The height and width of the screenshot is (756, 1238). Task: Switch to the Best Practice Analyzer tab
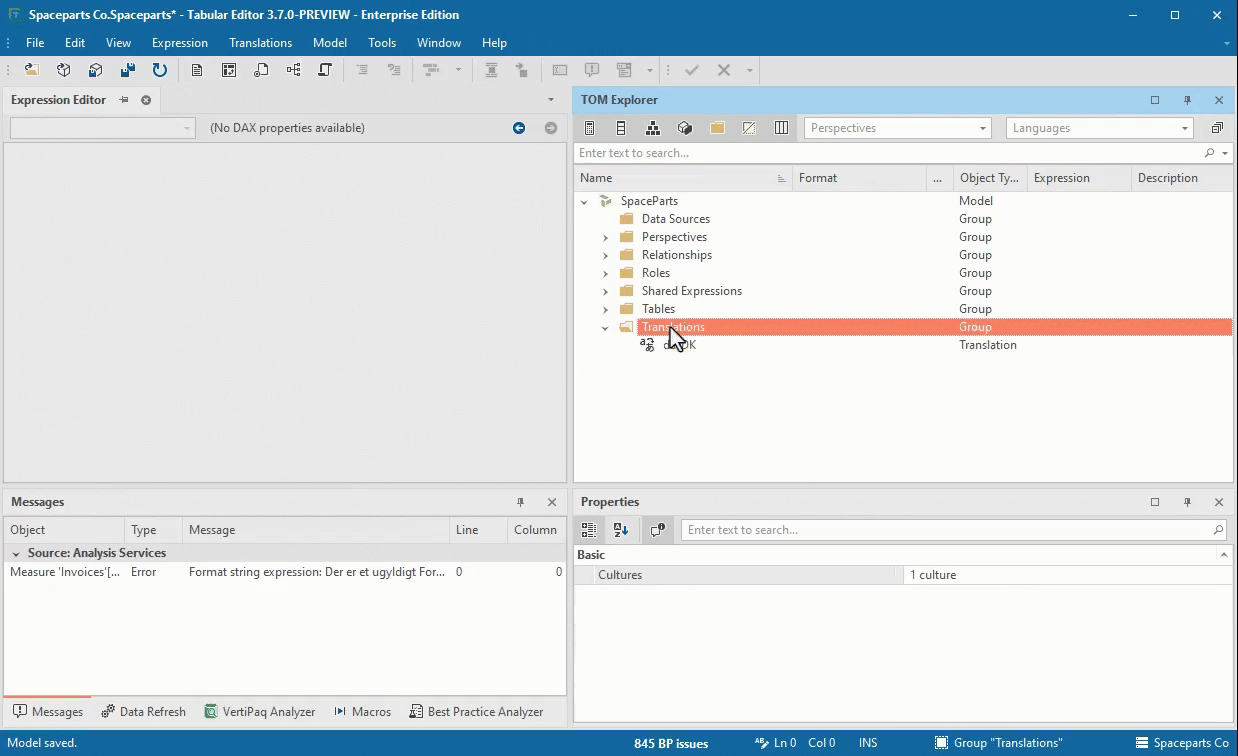click(x=476, y=712)
